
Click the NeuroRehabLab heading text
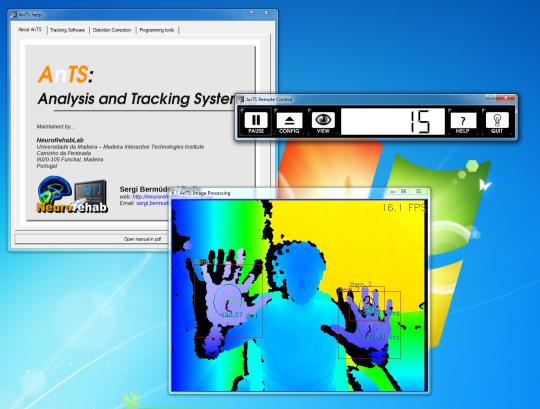60,140
